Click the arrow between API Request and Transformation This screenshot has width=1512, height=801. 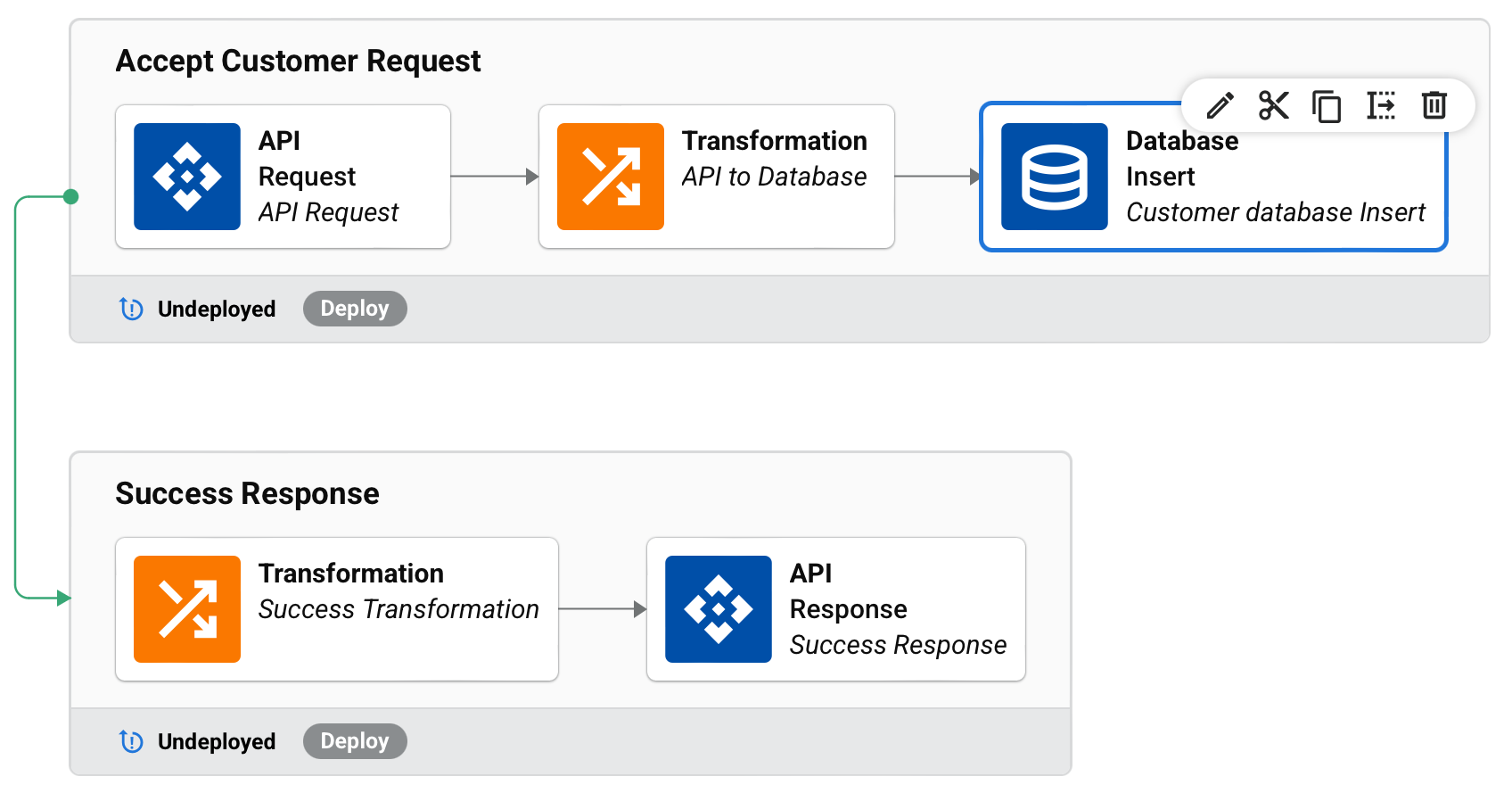(x=494, y=177)
